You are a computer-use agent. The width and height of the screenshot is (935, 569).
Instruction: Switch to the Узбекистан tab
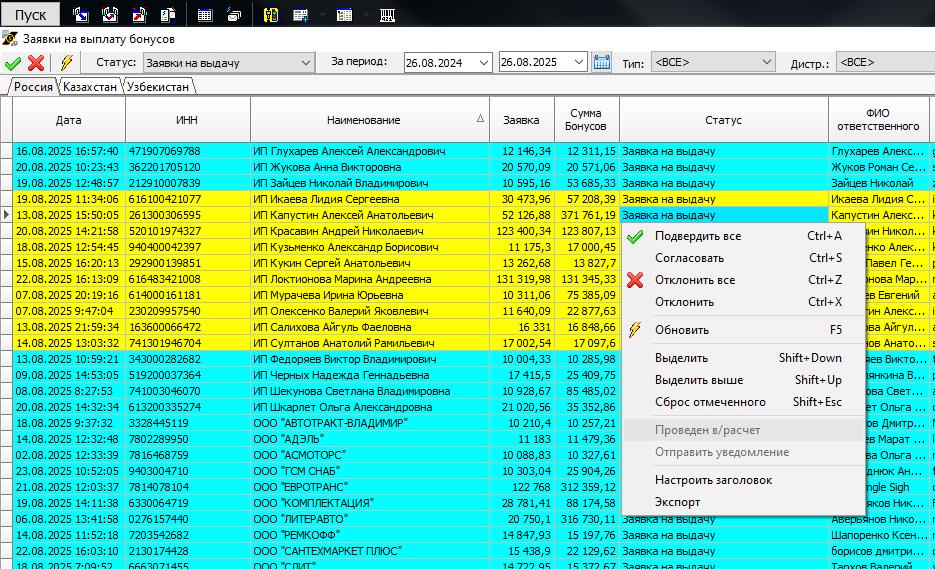tap(158, 86)
